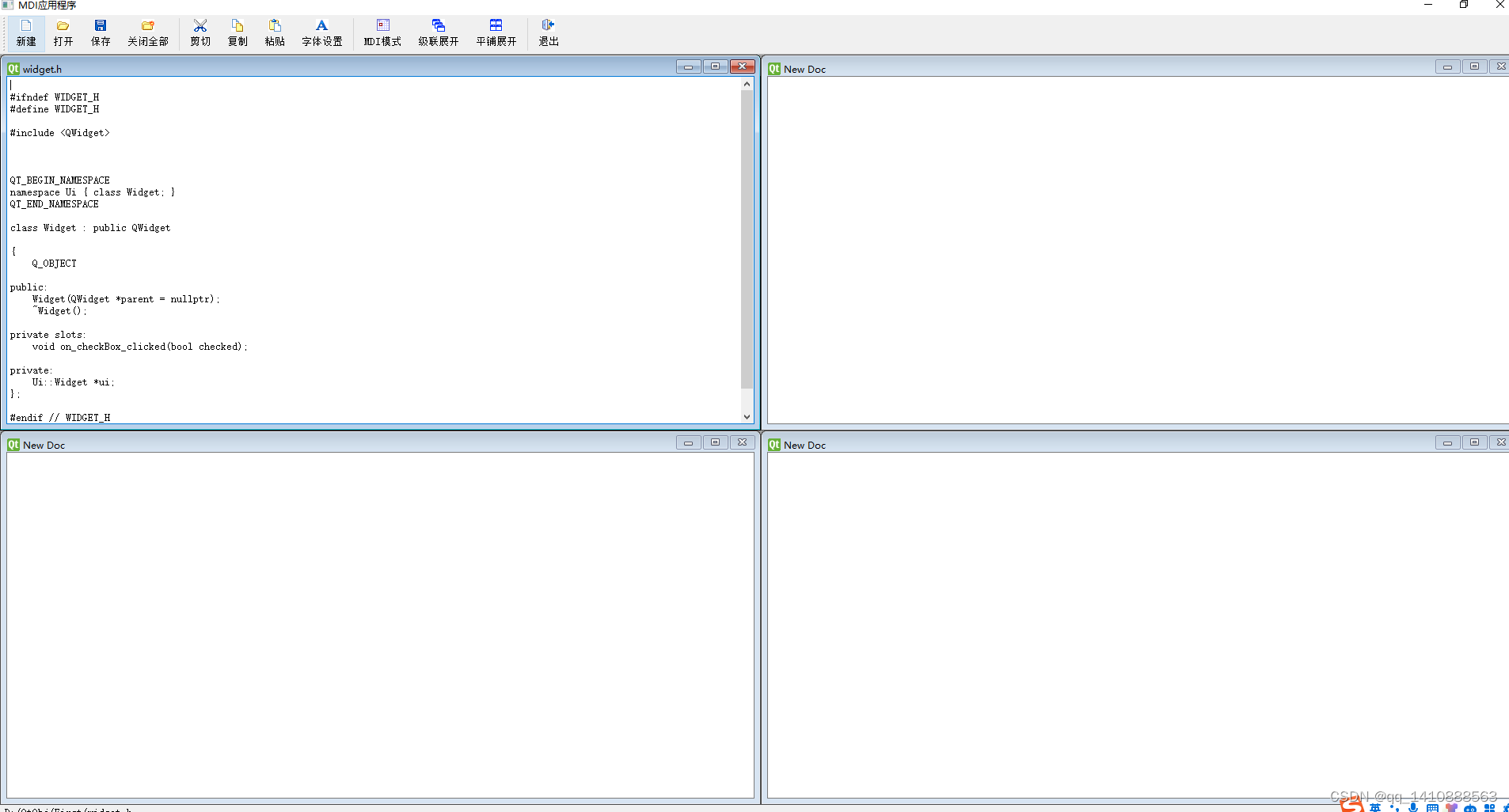Open 字体设置 font settings

pos(322,32)
